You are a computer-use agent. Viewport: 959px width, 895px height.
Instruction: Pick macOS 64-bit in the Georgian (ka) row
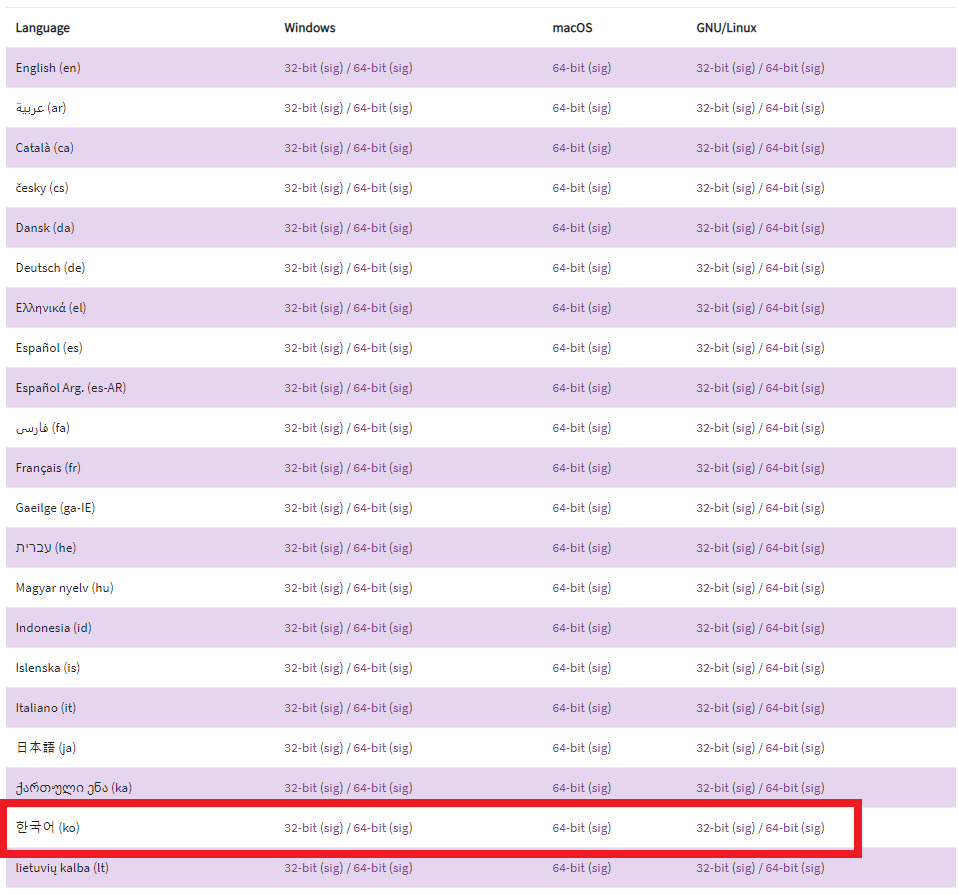coord(568,787)
